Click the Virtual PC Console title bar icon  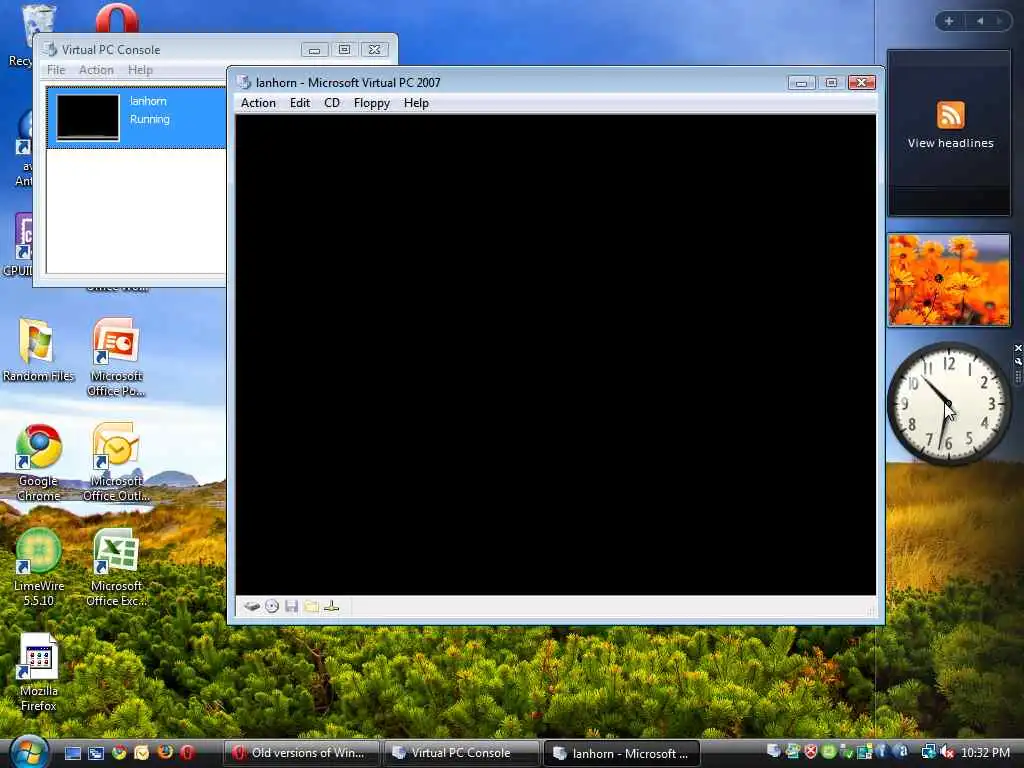[x=50, y=50]
